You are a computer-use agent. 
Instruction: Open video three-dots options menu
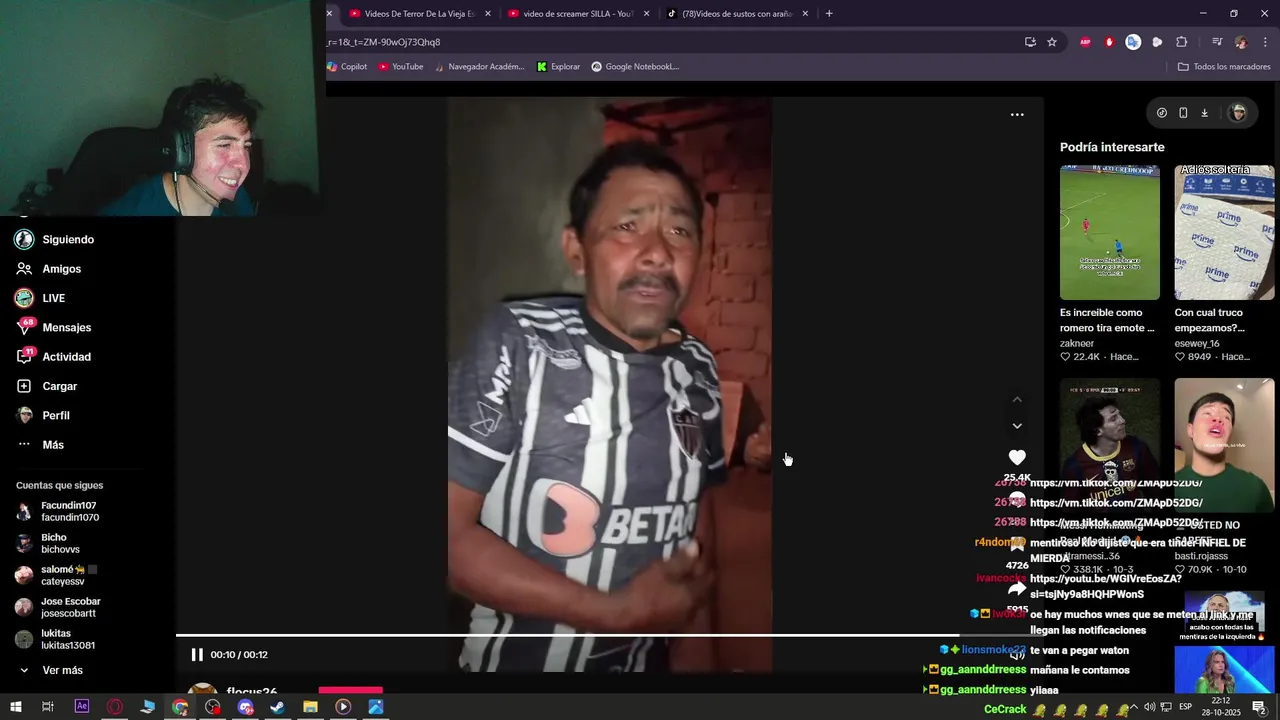(1017, 115)
